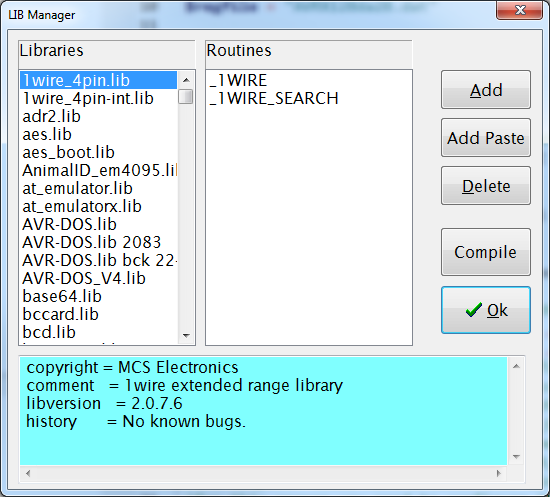This screenshot has height=497, width=550.
Task: Click info panel scroll-right arrow
Action: [x=499, y=474]
